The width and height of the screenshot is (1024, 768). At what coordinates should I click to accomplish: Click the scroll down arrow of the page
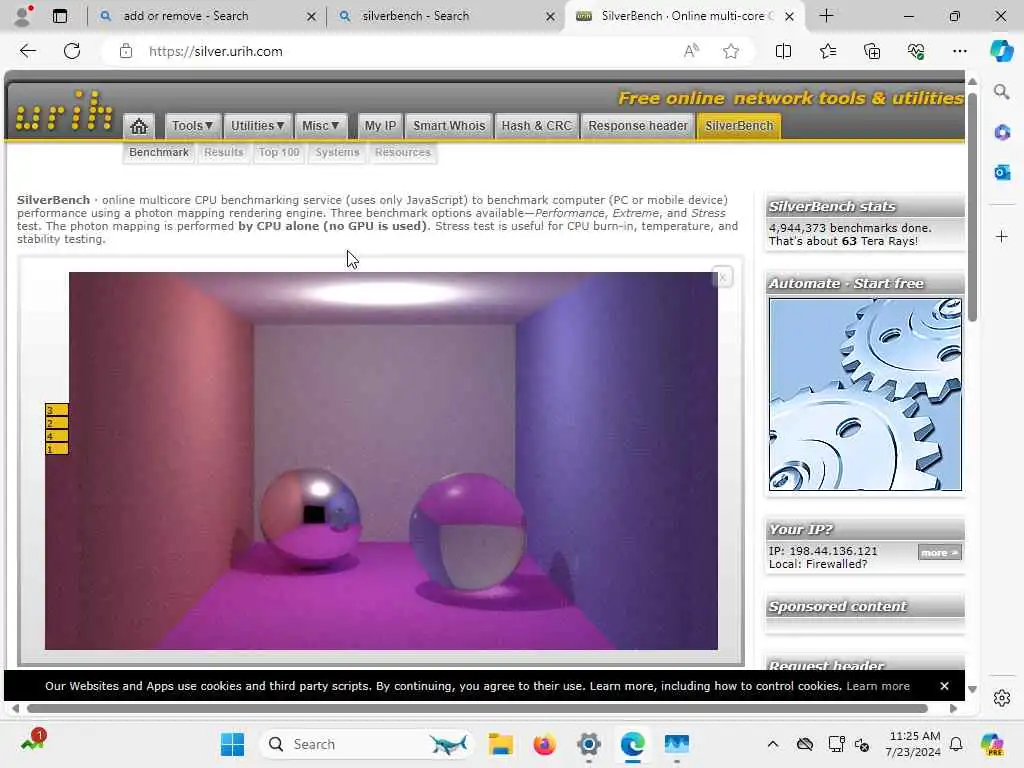pos(972,689)
